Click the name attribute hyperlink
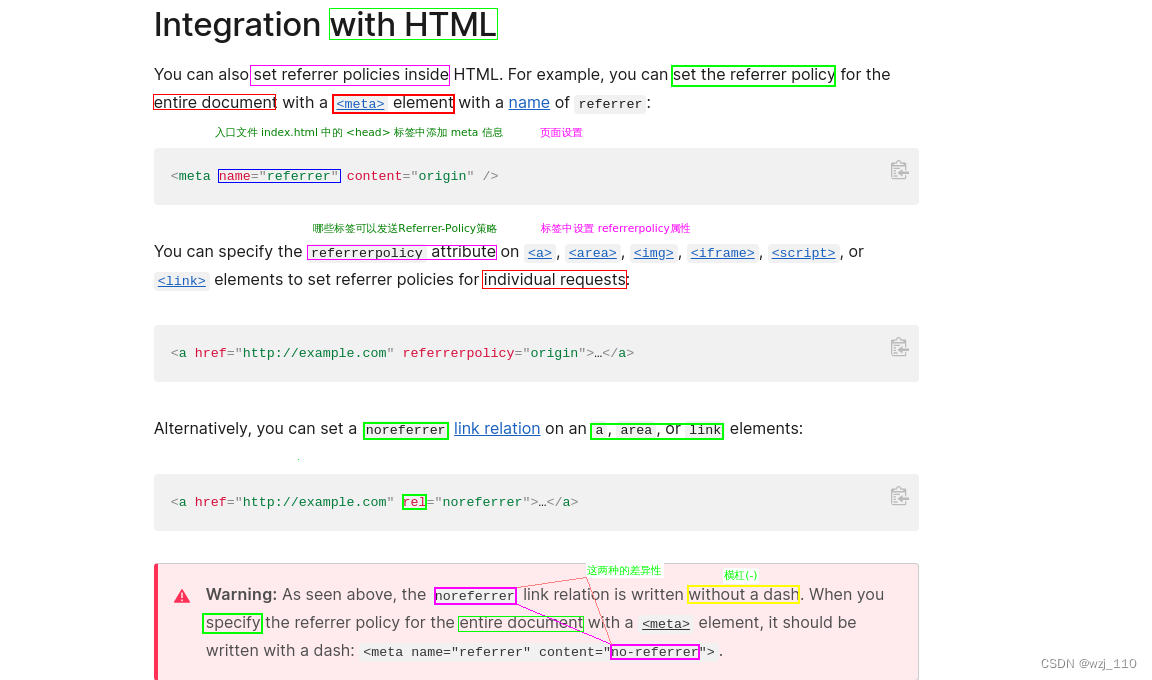Image resolution: width=1152 pixels, height=680 pixels. pos(528,102)
